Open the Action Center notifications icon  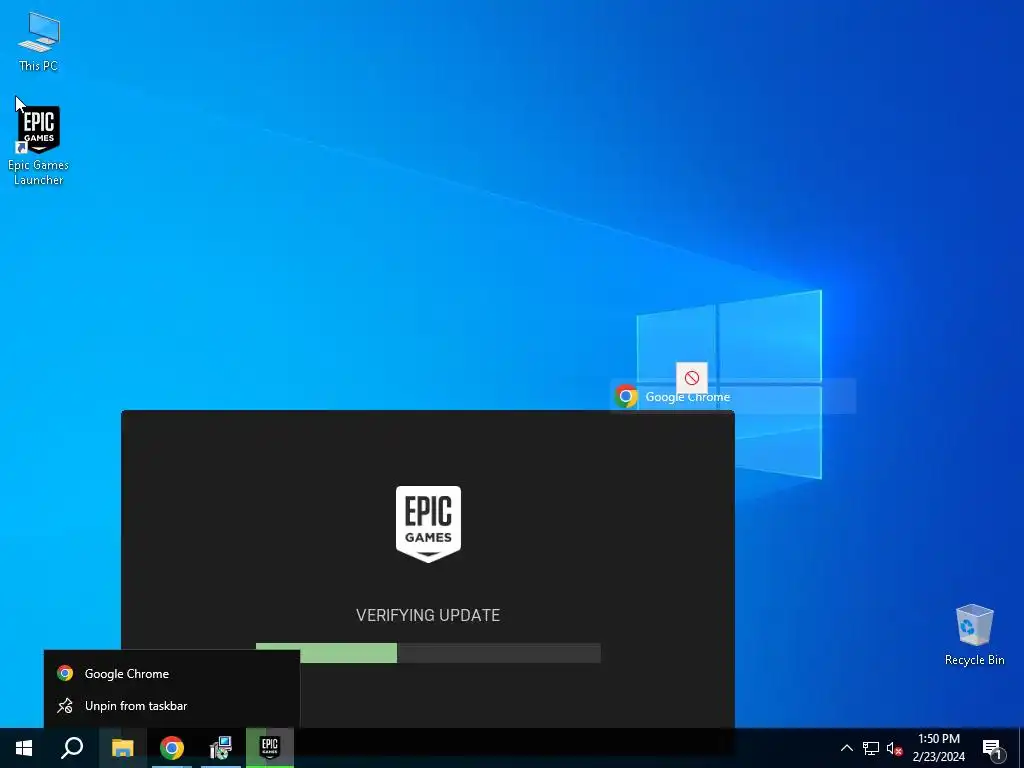click(x=992, y=749)
